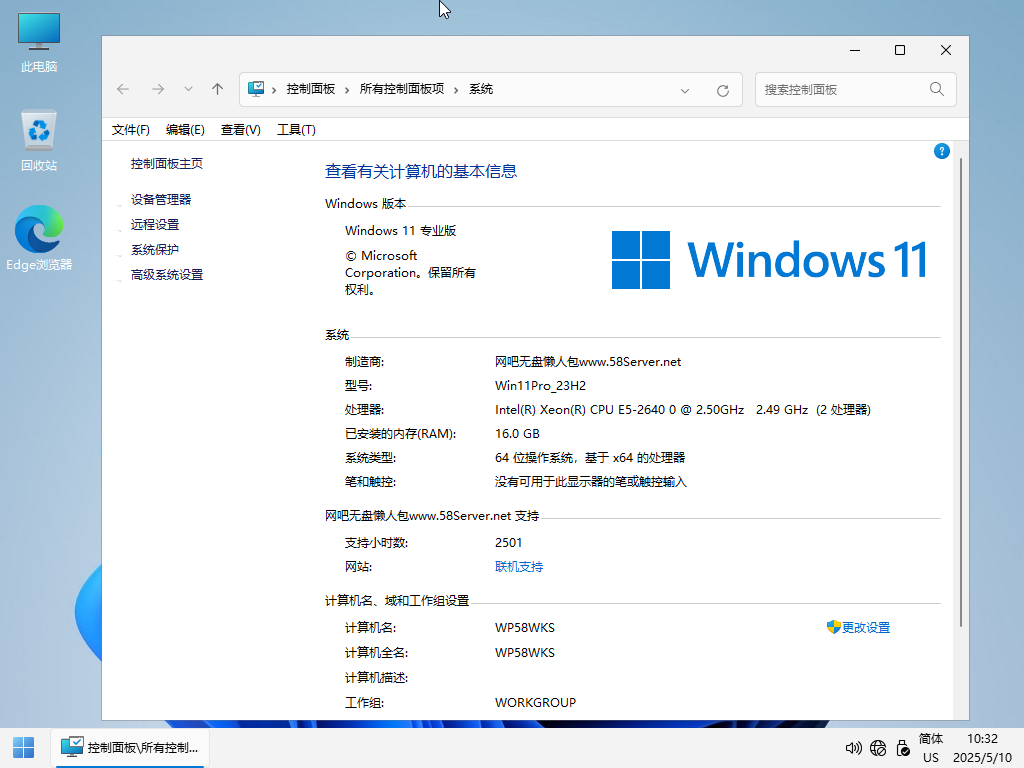Open help via blue question icon
1024x768 pixels.
(x=941, y=151)
